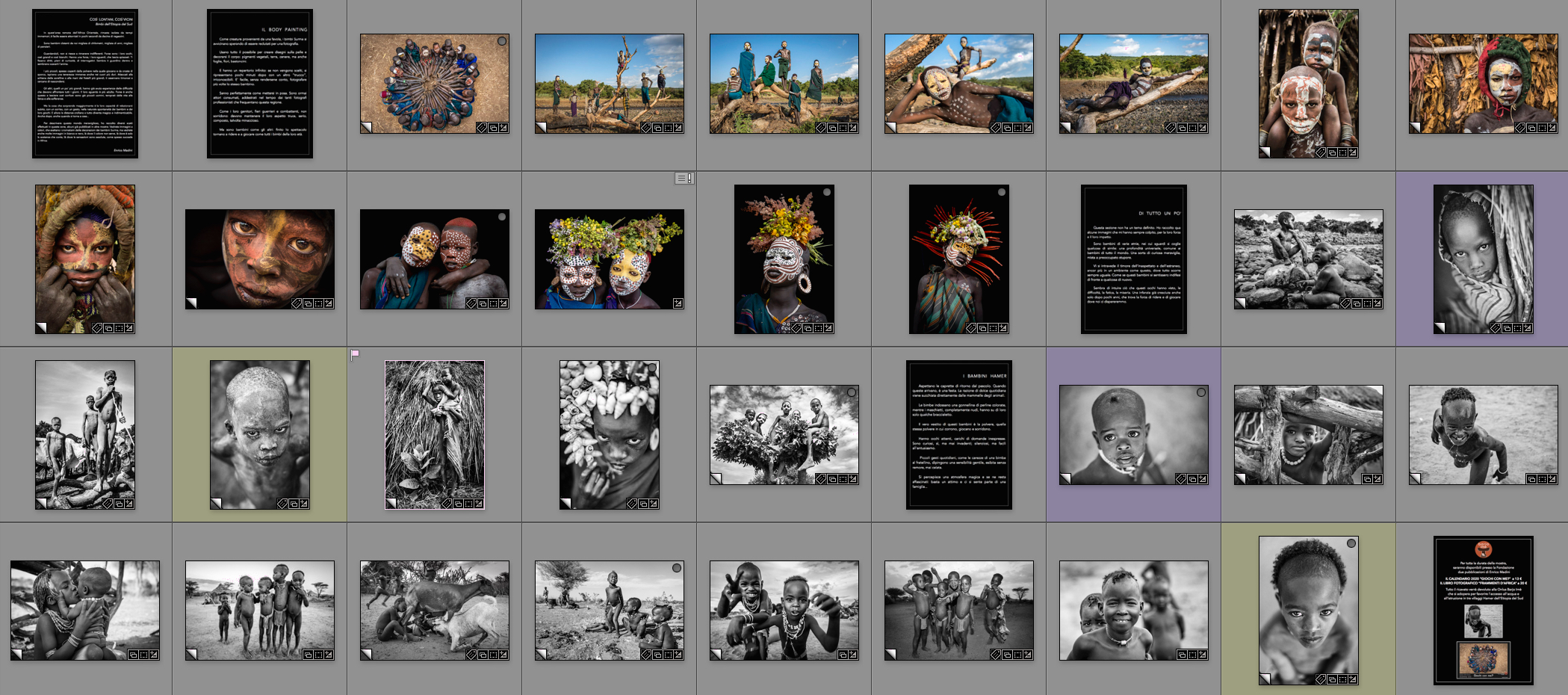Click the collection badge on the red feather headdress portrait
1568x695 pixels.
982,328
